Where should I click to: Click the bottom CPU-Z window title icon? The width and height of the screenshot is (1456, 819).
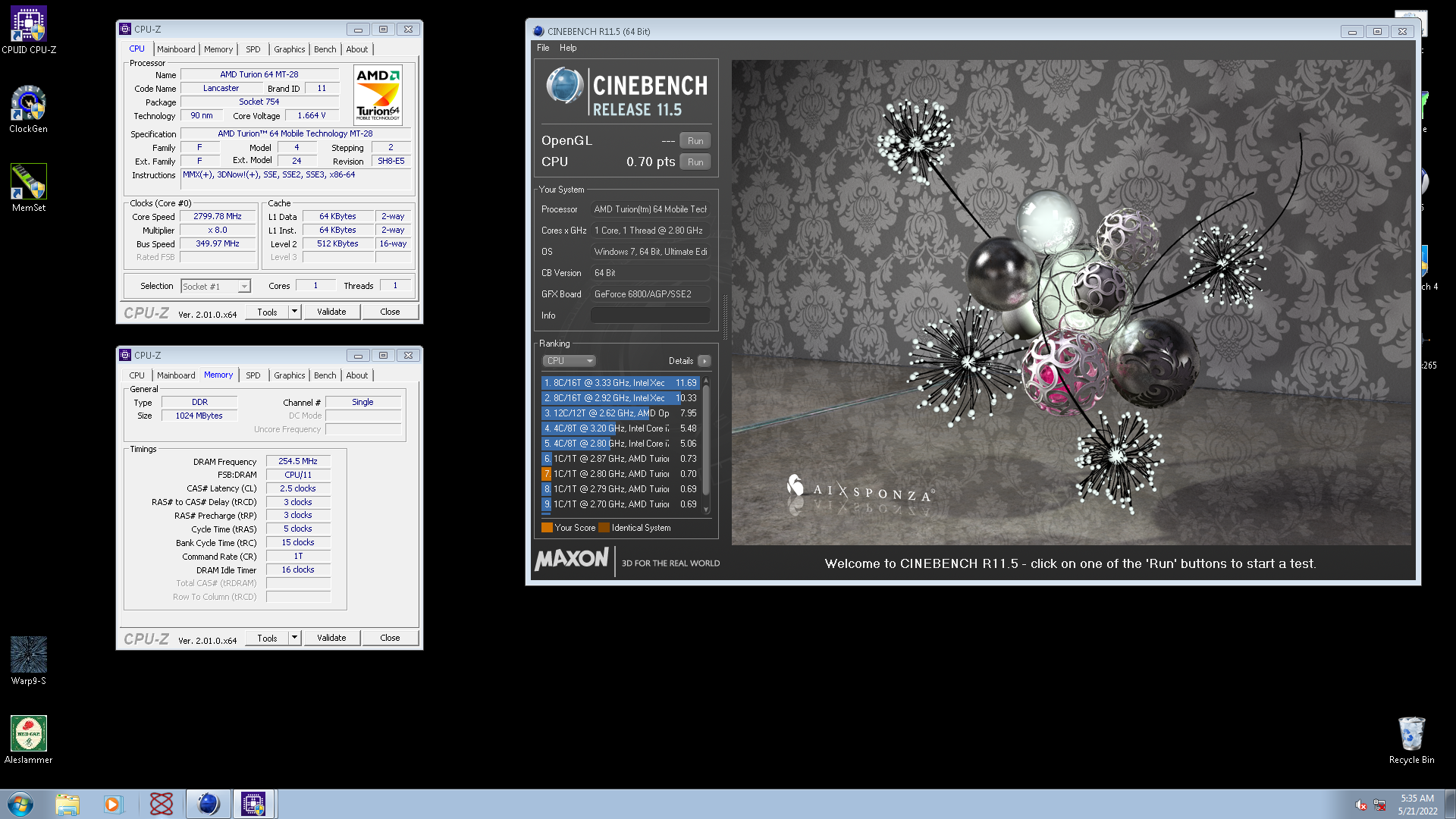coord(126,355)
